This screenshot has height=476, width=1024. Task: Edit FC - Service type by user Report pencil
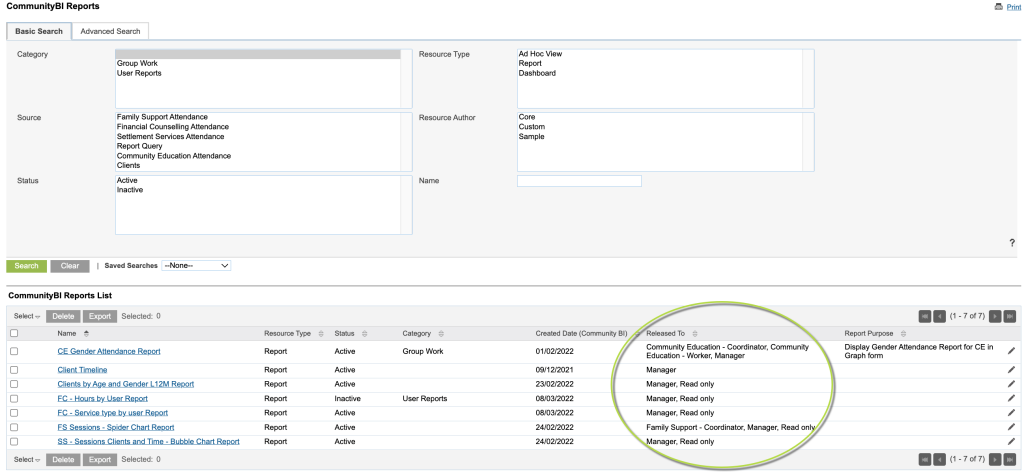point(1012,413)
